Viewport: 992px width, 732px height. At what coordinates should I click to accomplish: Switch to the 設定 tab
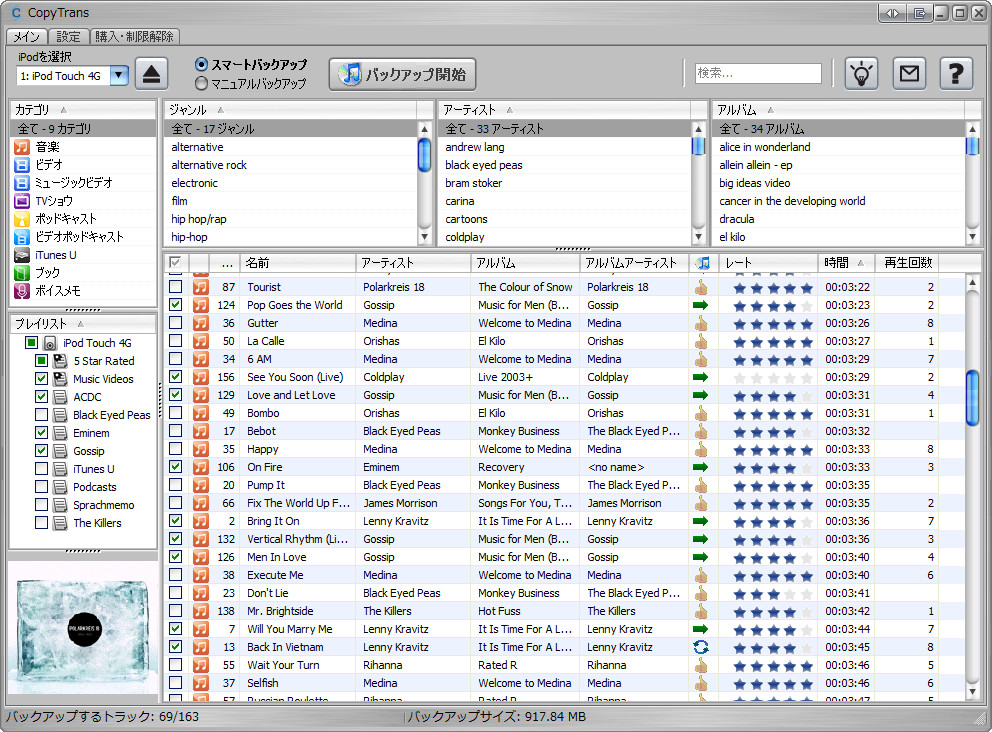pos(68,37)
